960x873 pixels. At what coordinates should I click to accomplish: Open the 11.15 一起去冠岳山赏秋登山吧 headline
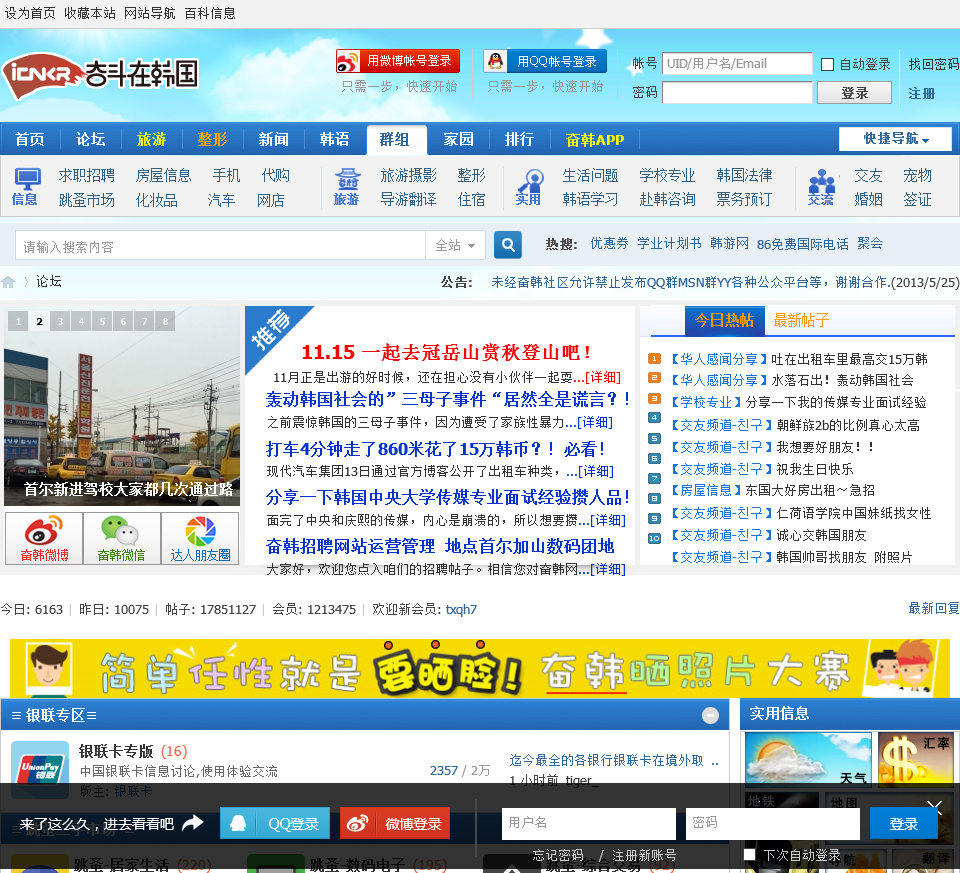(x=446, y=353)
